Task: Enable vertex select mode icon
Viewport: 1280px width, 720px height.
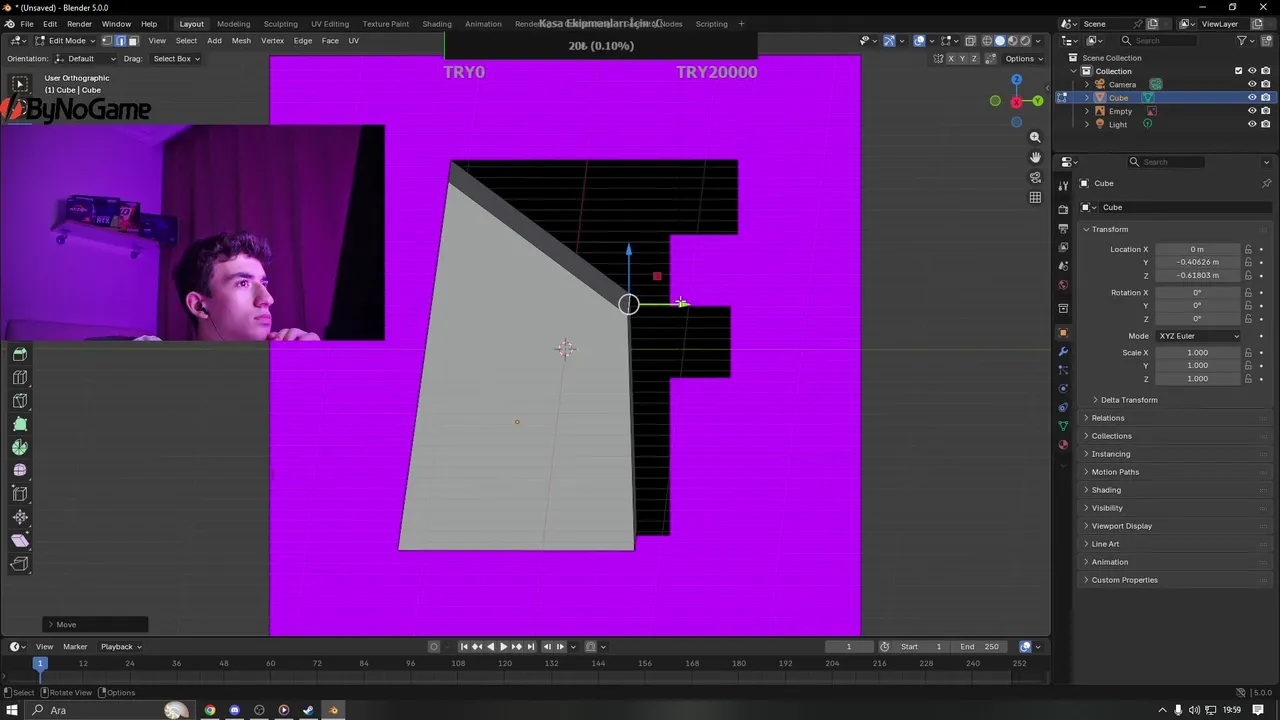Action: (x=107, y=41)
